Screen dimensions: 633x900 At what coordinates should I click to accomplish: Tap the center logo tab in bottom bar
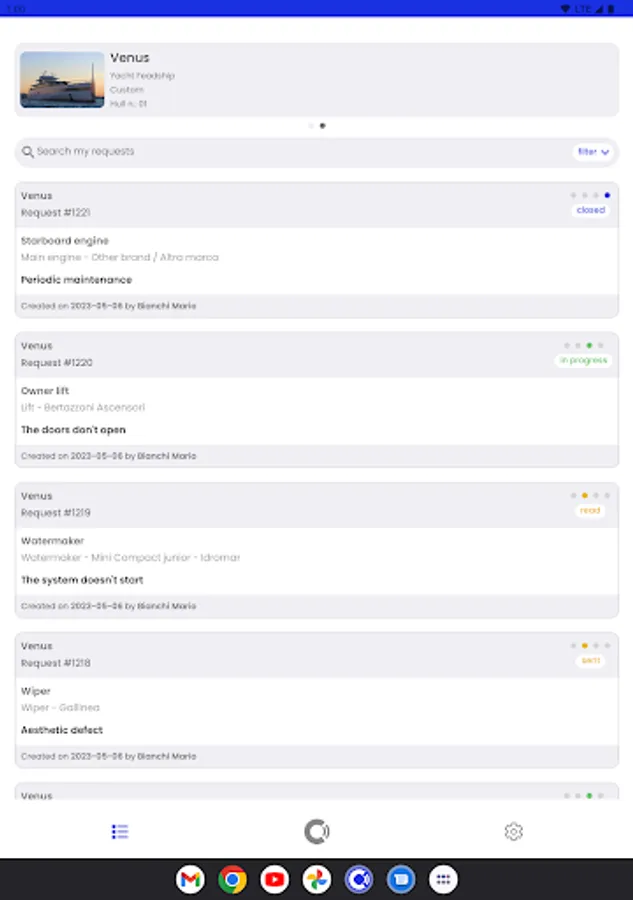pyautogui.click(x=317, y=831)
